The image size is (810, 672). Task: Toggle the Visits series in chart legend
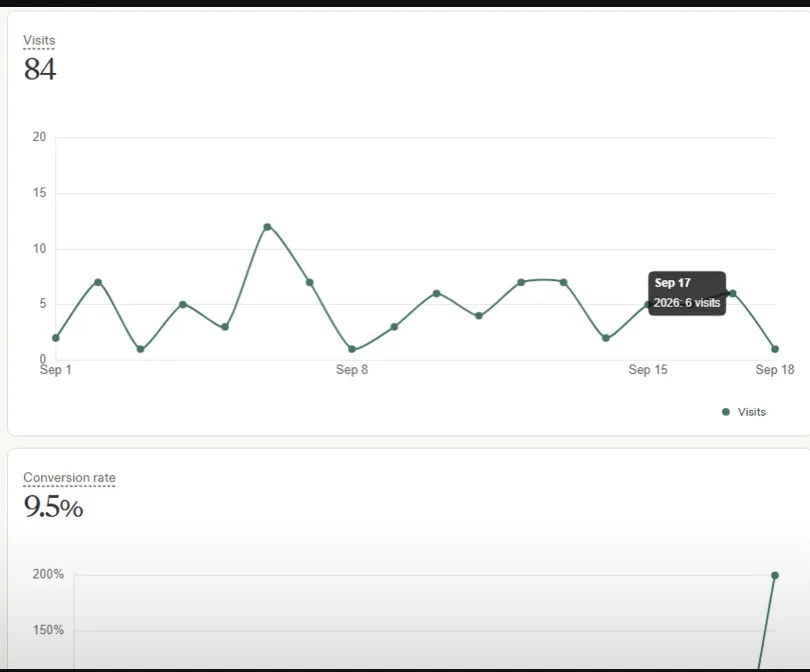click(744, 412)
